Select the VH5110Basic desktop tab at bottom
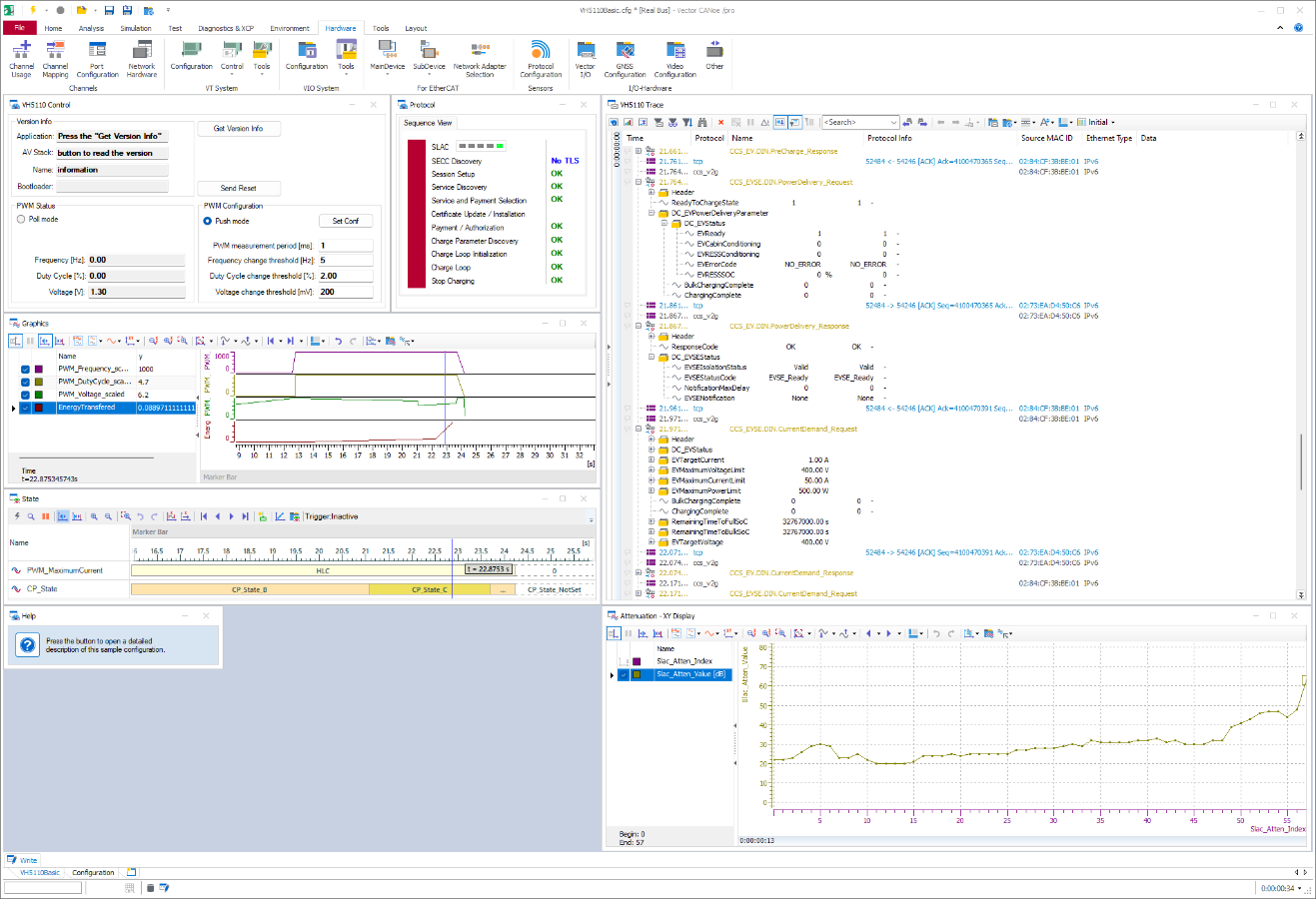1316x899 pixels. tap(39, 872)
